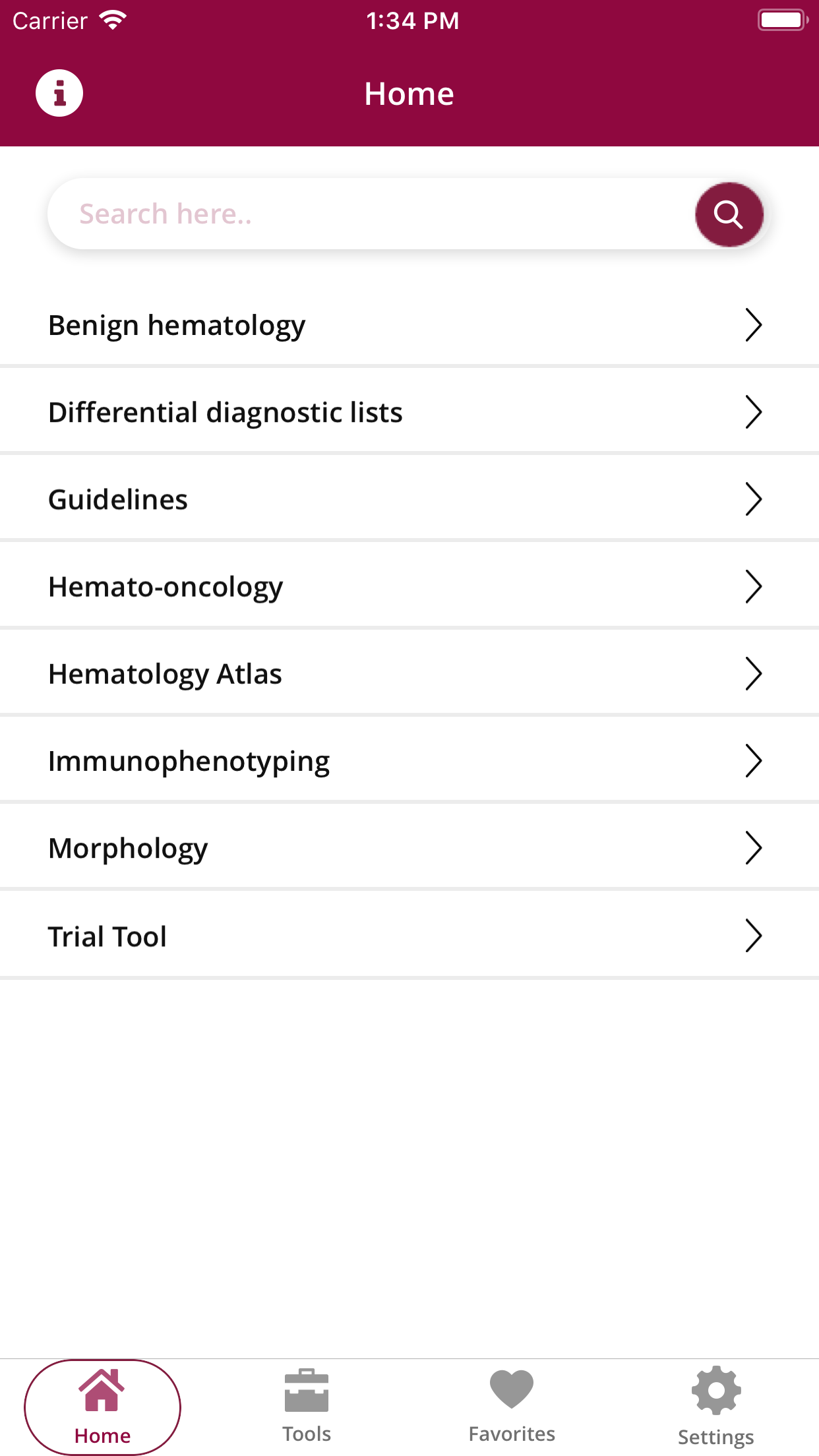Viewport: 819px width, 1456px height.
Task: Click the Wi-Fi status icon
Action: coord(113,20)
